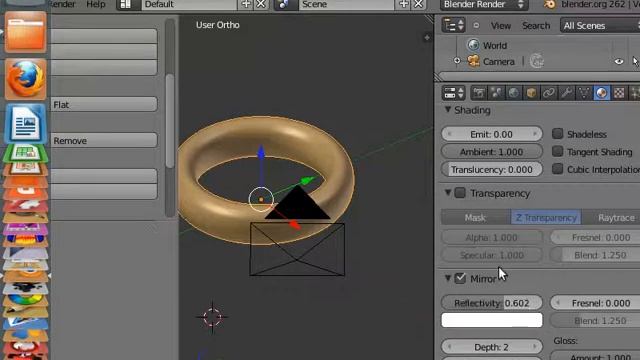Viewport: 640px width, 360px height.
Task: Collapse the outliner header menus circle icon
Action: point(476,25)
